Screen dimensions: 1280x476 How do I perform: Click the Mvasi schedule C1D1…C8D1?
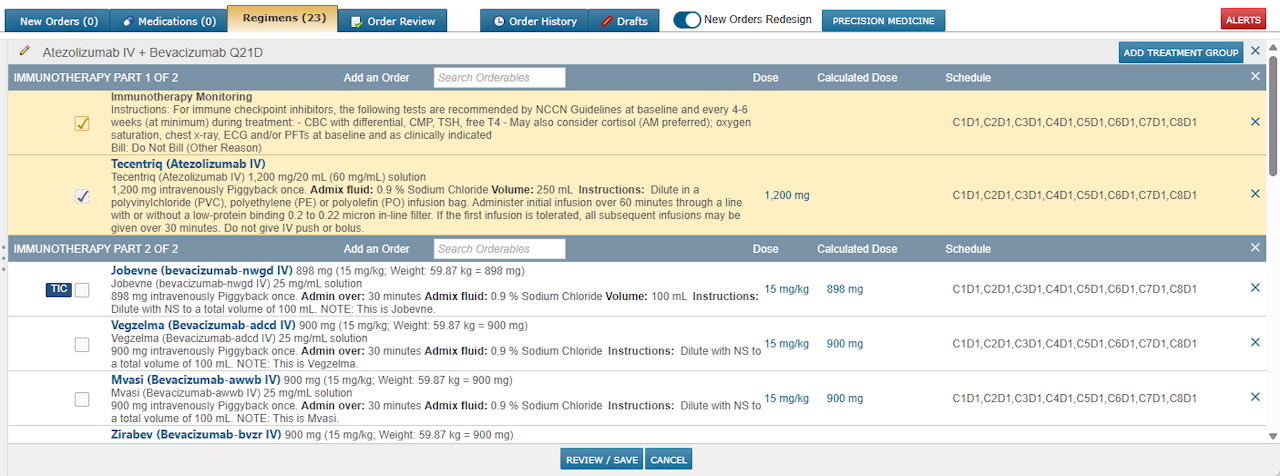coord(1074,398)
